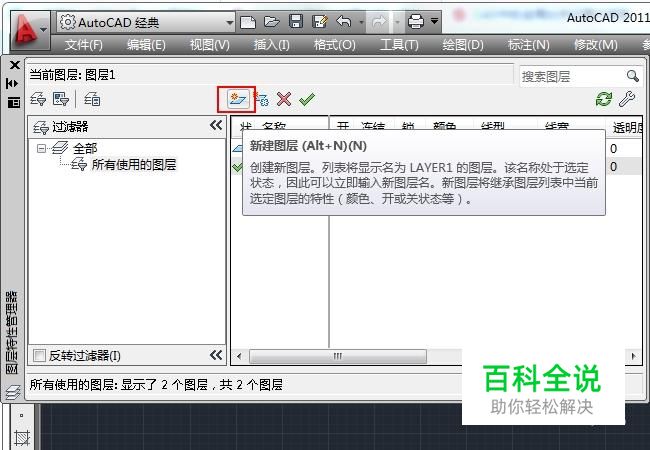The width and height of the screenshot is (650, 450).
Task: Click the Undo arrow
Action: [x=344, y=21]
